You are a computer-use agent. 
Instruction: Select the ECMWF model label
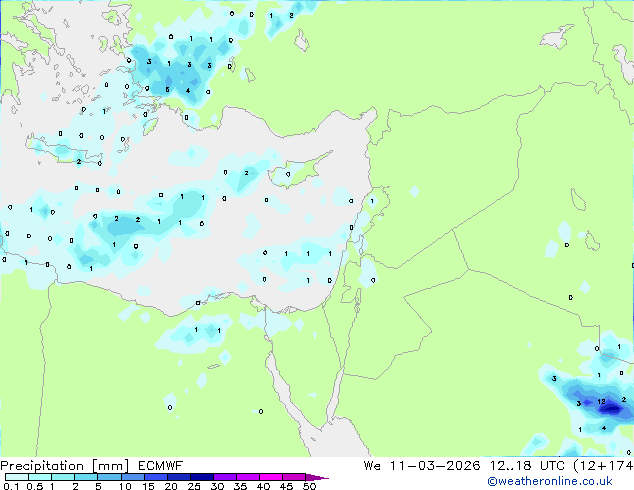pyautogui.click(x=161, y=466)
